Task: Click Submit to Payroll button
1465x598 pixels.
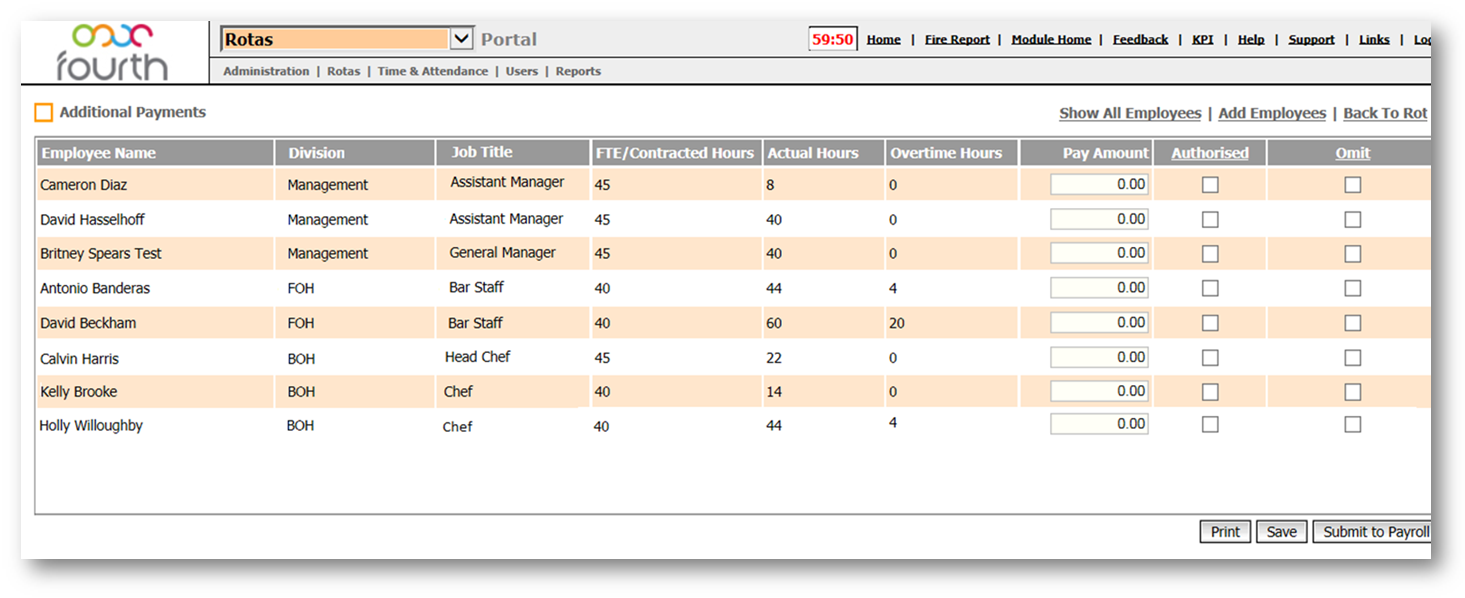Action: tap(1375, 532)
